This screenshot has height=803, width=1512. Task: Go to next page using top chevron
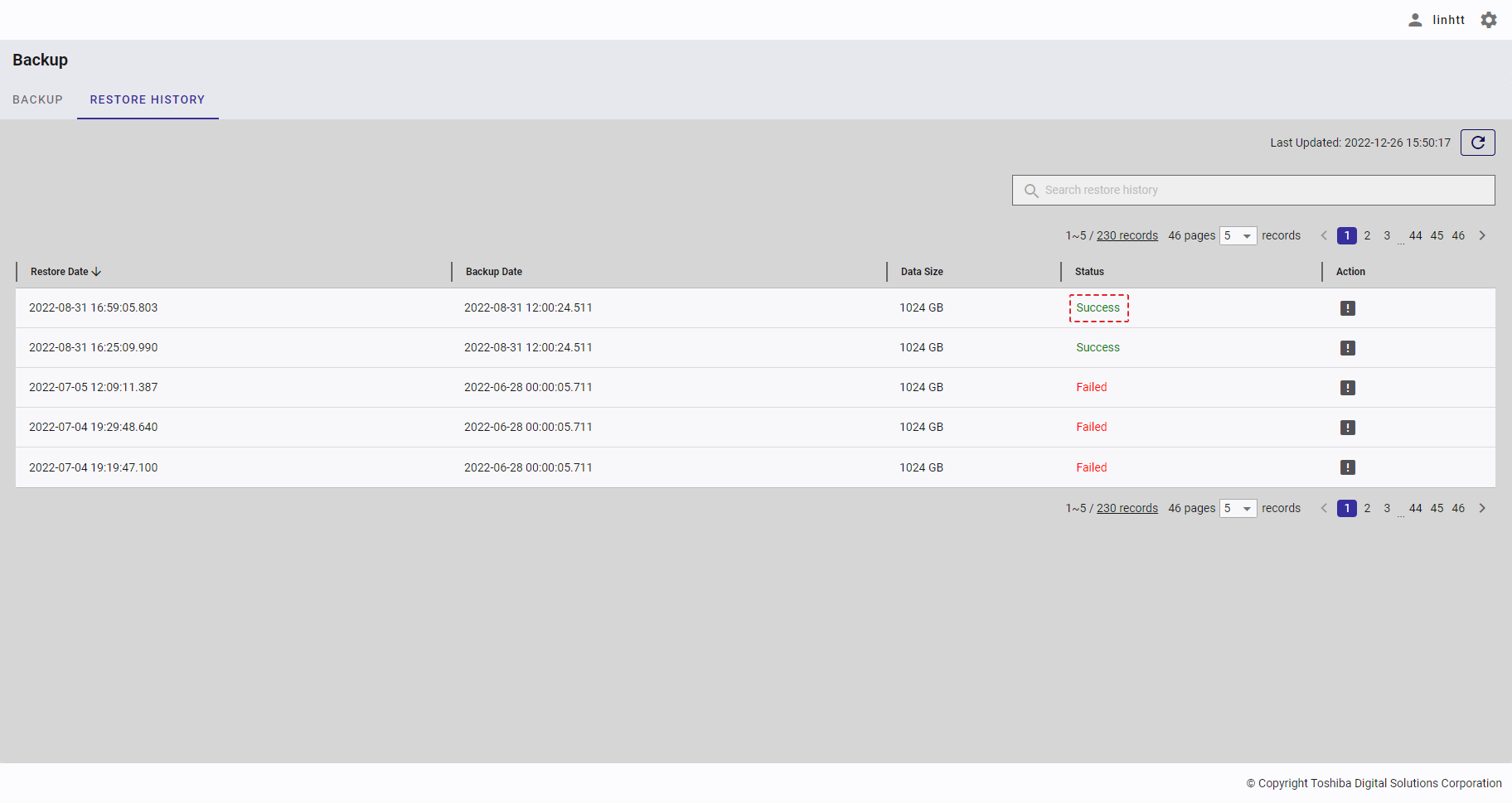1482,235
